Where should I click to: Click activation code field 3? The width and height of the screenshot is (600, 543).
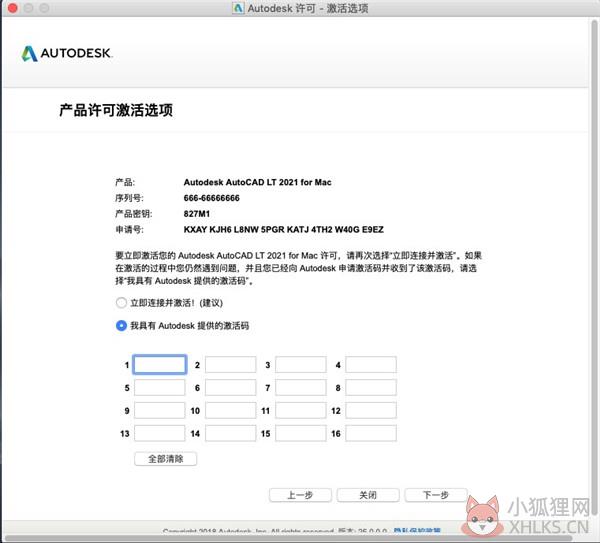pyautogui.click(x=301, y=365)
